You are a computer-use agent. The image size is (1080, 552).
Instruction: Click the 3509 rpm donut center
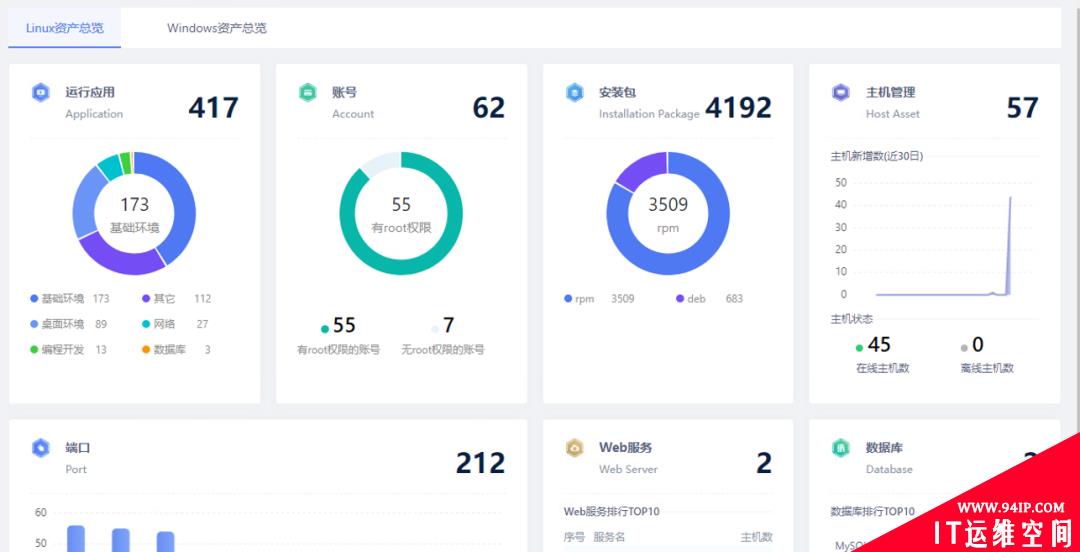click(667, 214)
